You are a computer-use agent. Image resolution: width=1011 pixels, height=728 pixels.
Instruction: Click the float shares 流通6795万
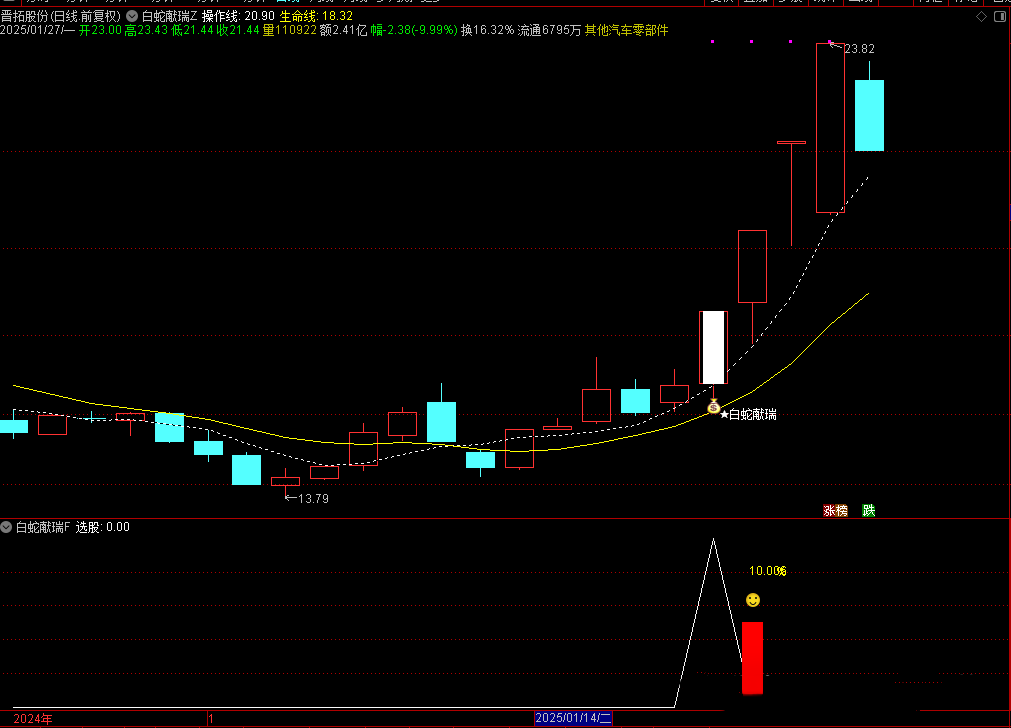[x=549, y=30]
